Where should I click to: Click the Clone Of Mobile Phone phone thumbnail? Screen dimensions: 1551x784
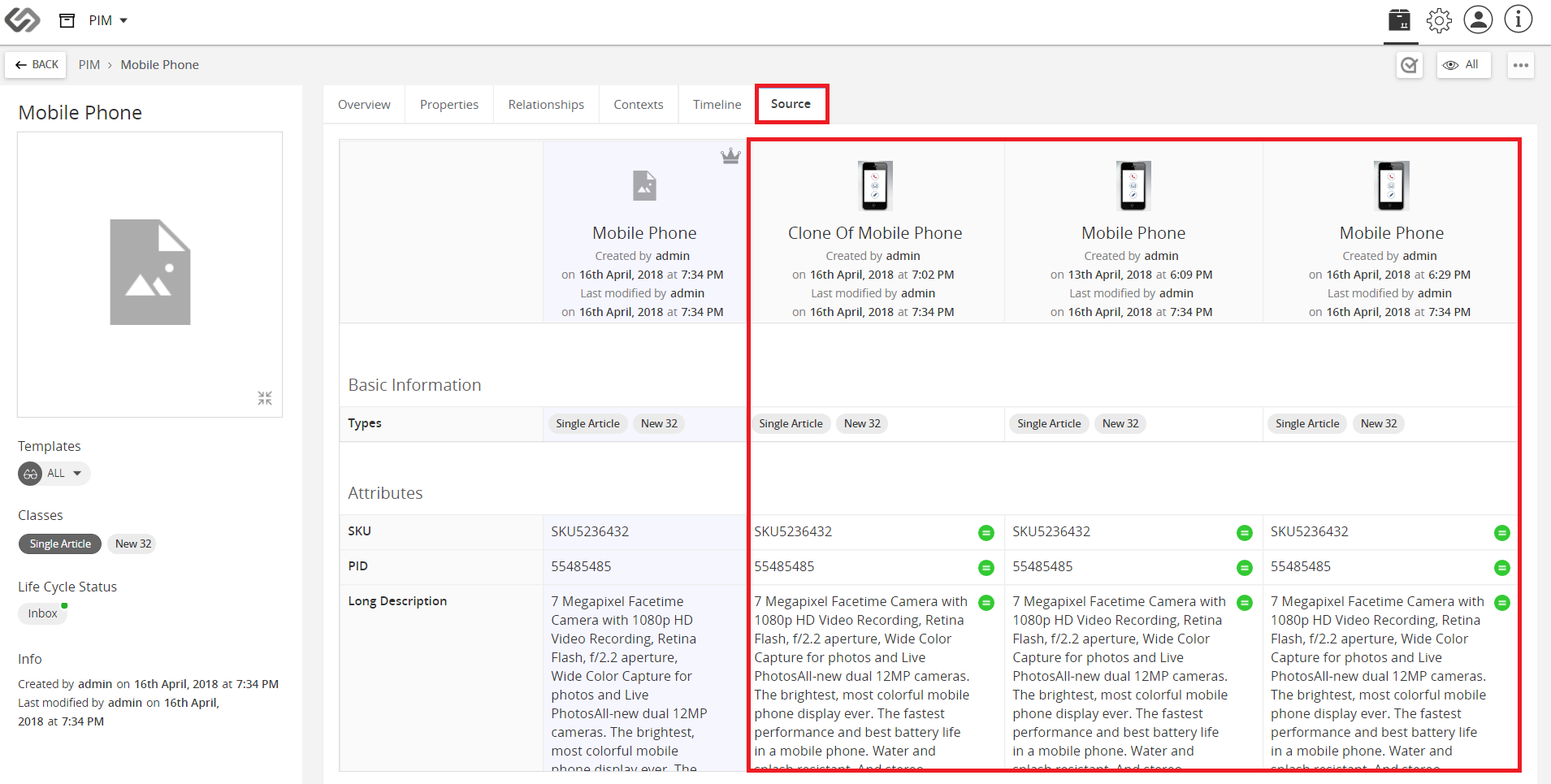pyautogui.click(x=875, y=186)
